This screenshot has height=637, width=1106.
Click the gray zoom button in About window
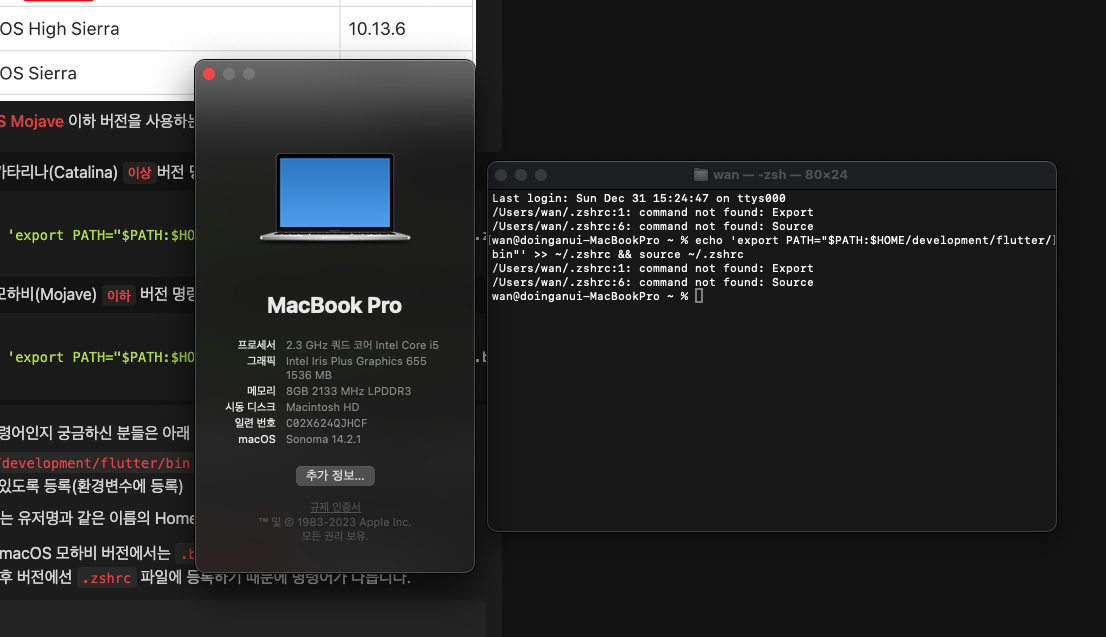[249, 74]
